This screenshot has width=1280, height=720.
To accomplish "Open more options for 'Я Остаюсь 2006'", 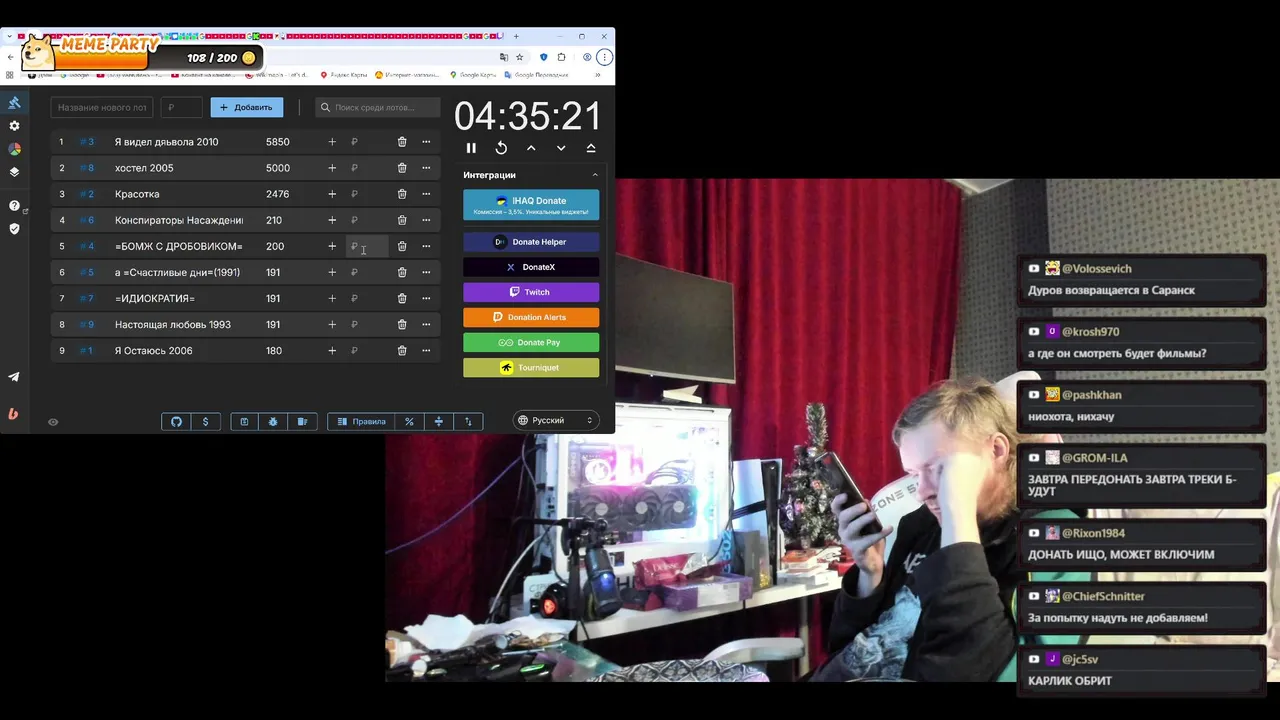I will [x=426, y=350].
